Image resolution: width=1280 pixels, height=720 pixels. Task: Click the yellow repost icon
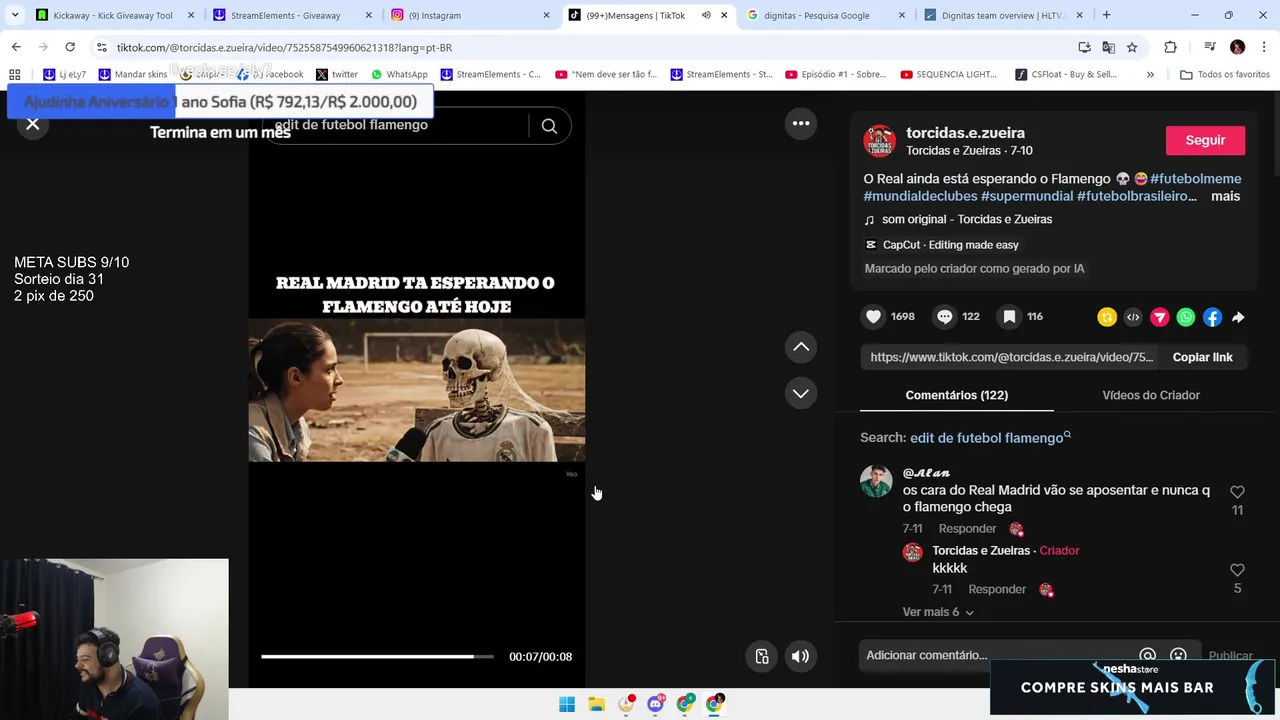click(x=1107, y=317)
